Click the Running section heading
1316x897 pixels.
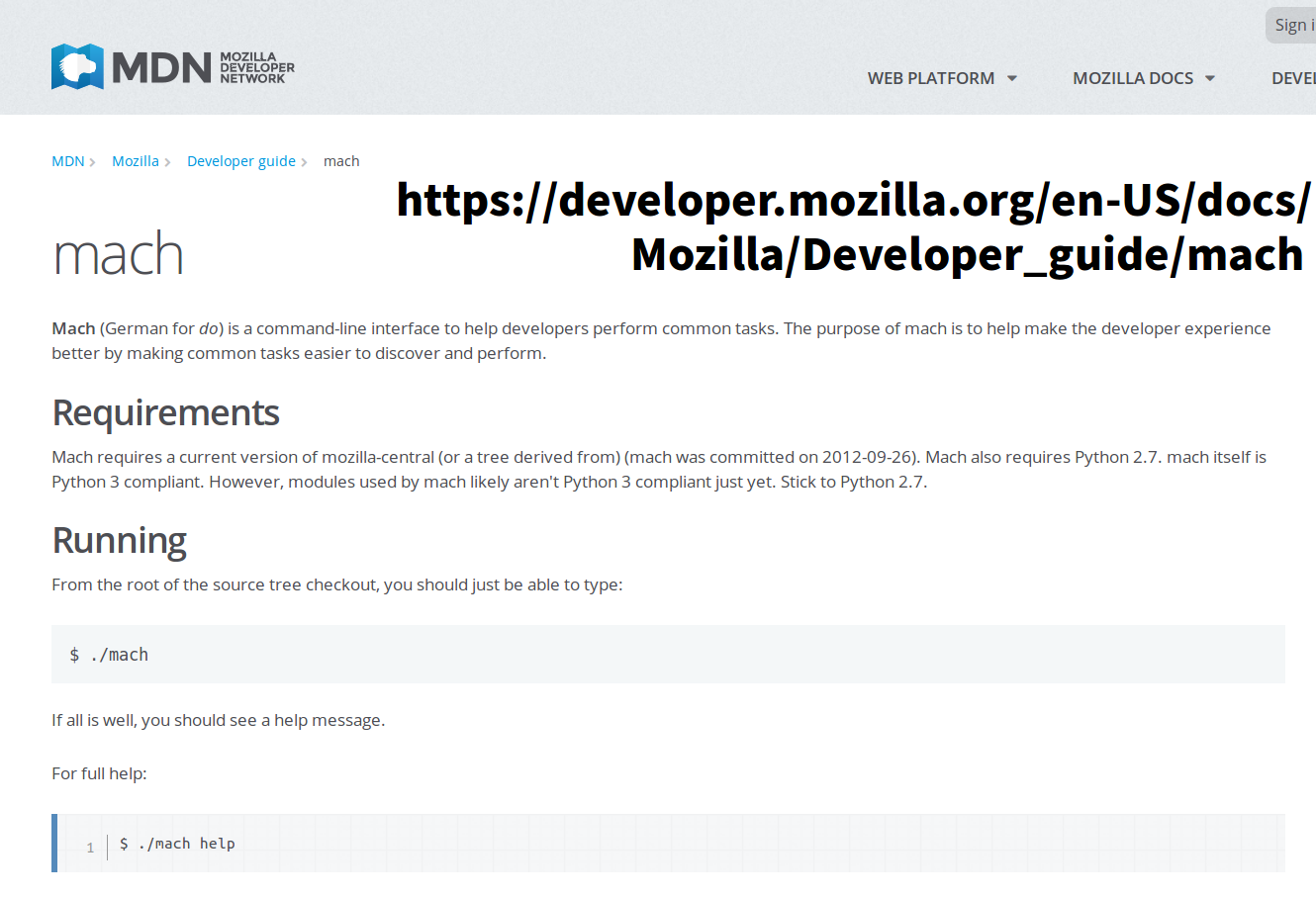[x=119, y=541]
